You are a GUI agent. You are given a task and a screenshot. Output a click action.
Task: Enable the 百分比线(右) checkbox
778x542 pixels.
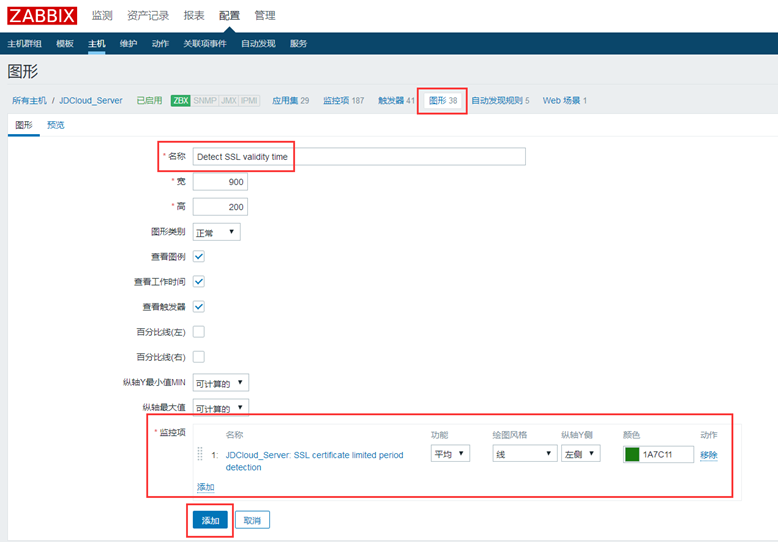pyautogui.click(x=198, y=357)
